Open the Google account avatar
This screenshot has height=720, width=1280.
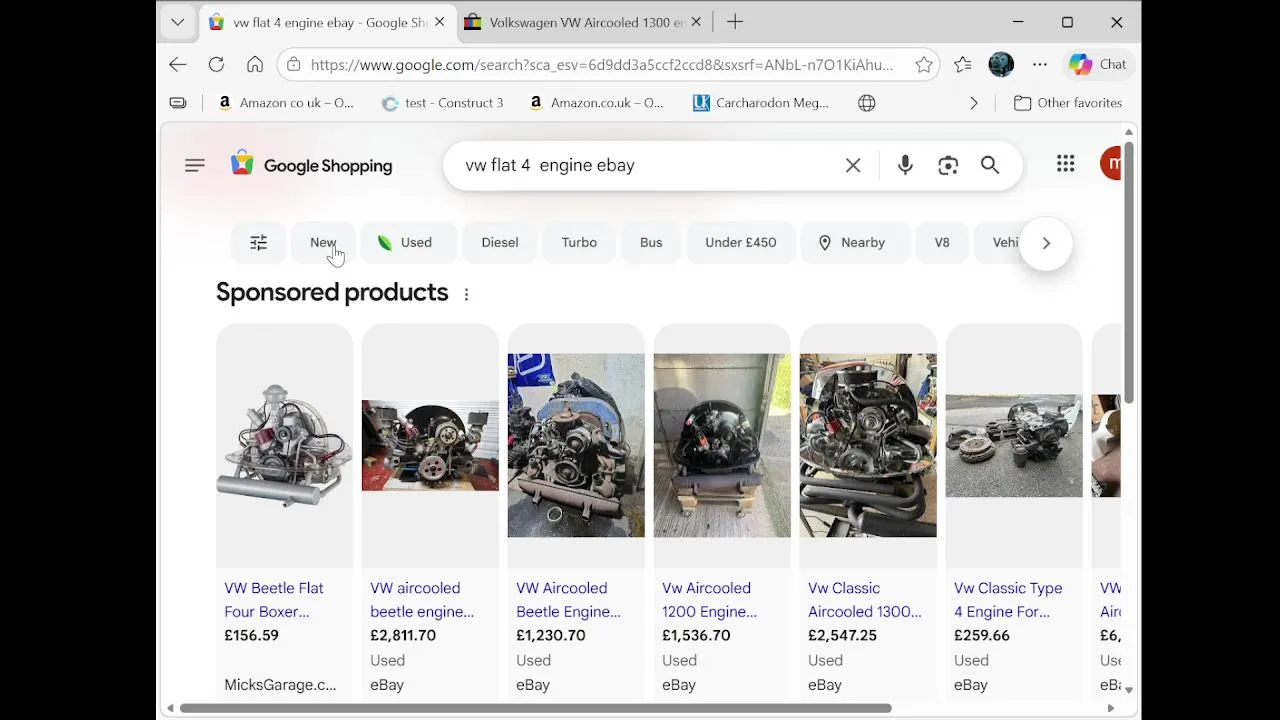(1110, 164)
